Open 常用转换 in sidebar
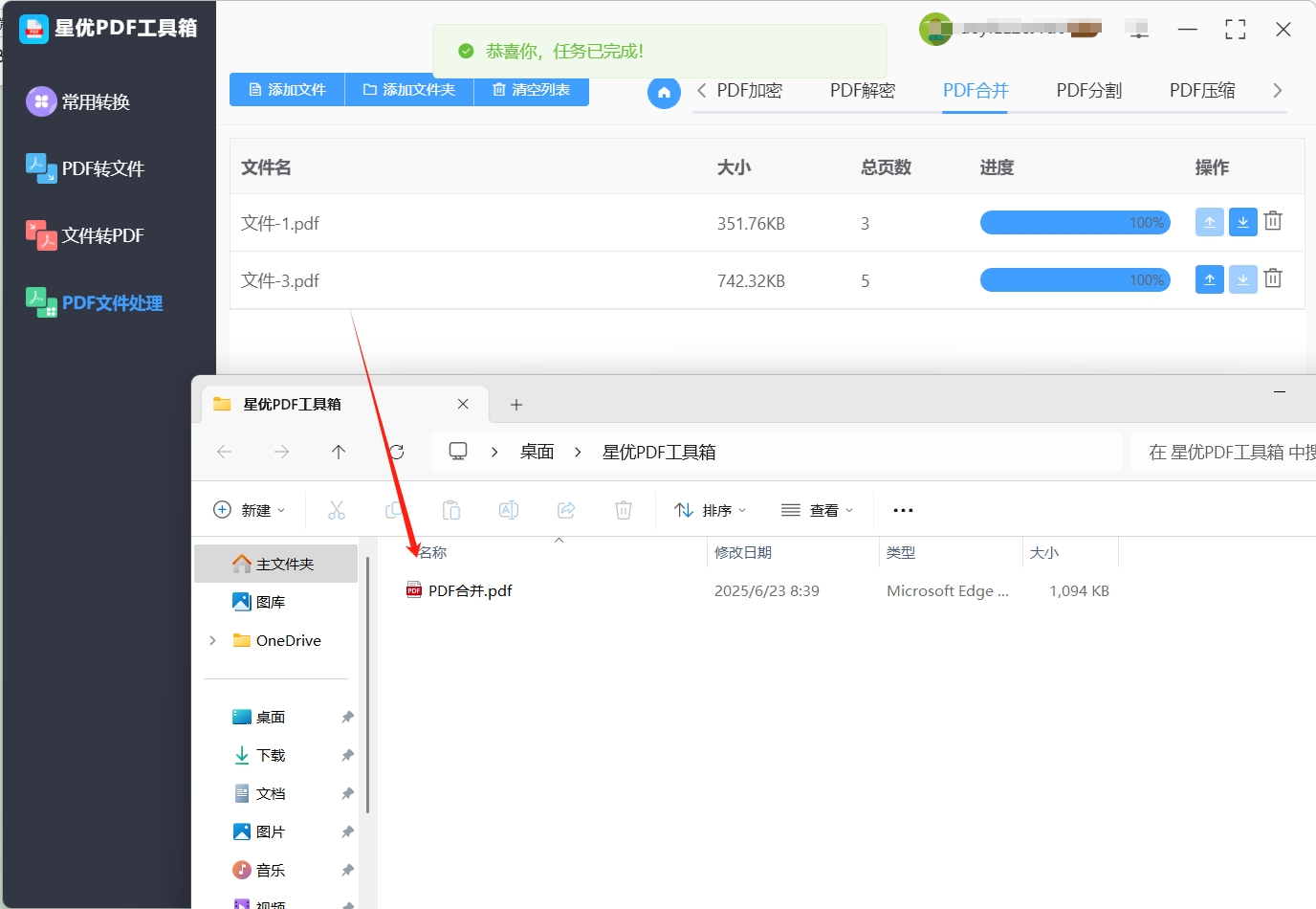 tap(78, 101)
